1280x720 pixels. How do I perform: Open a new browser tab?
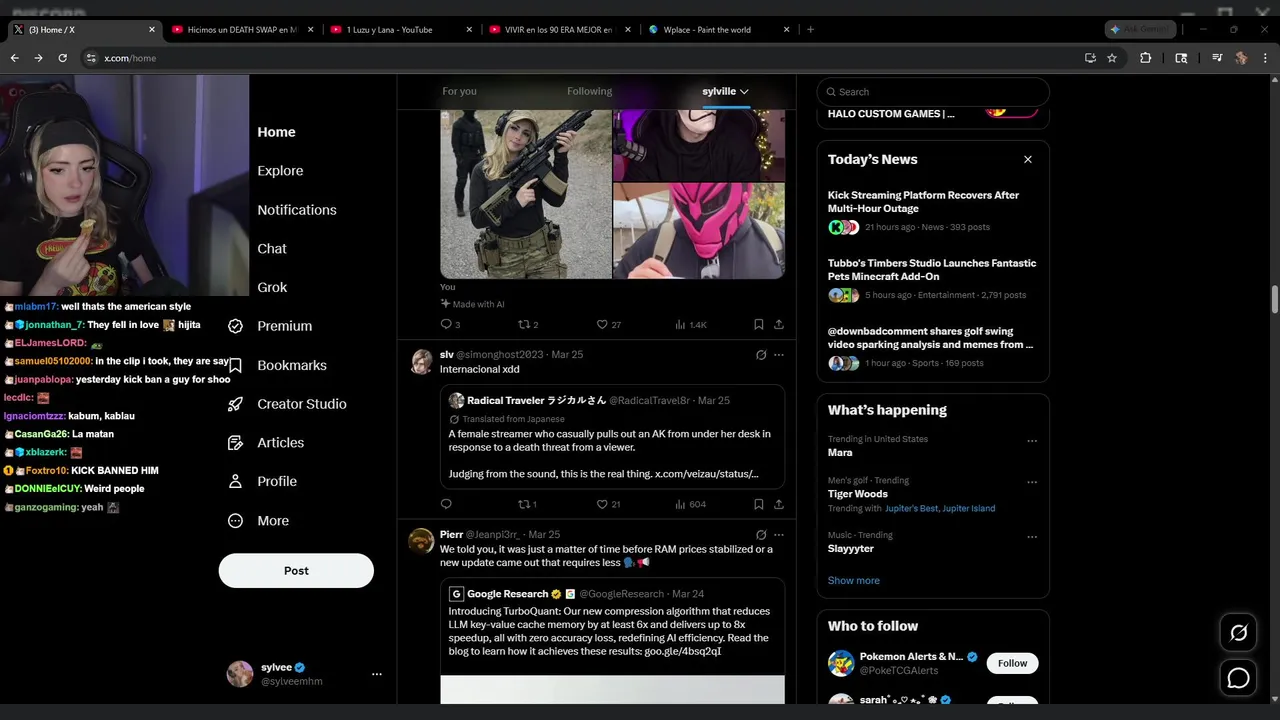810,30
